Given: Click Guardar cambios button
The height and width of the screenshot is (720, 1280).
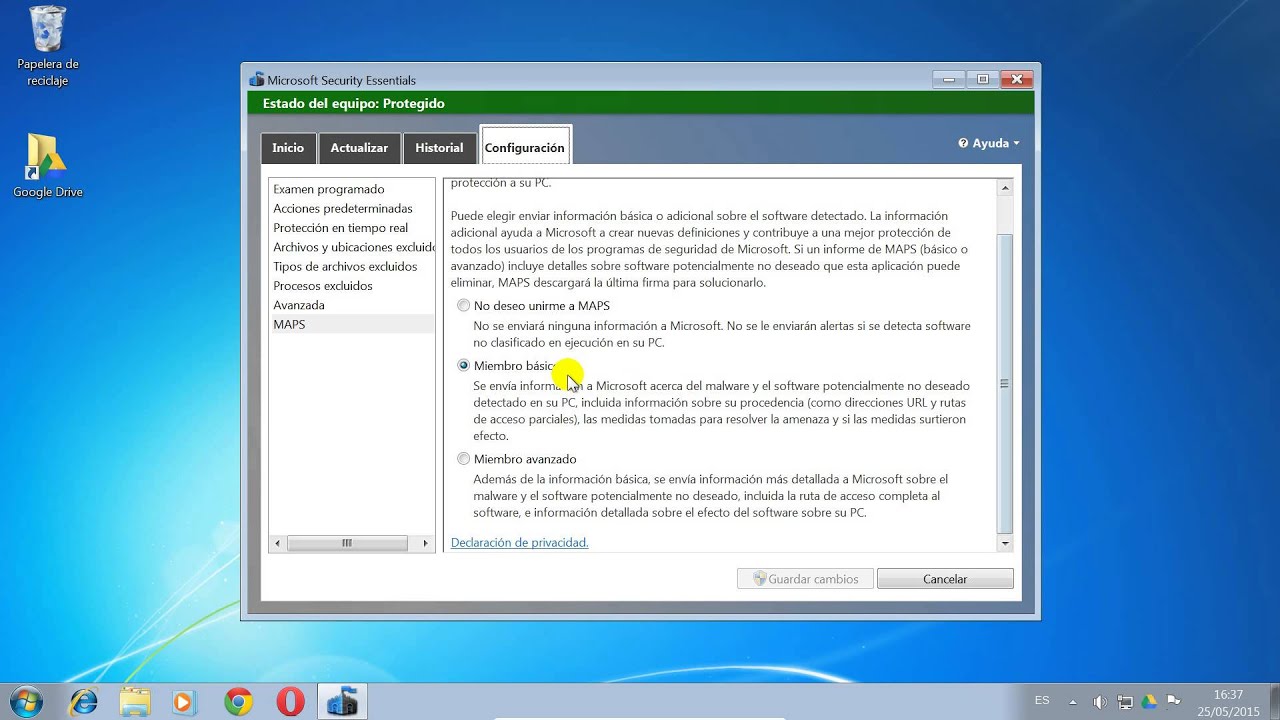Looking at the screenshot, I should pos(805,579).
